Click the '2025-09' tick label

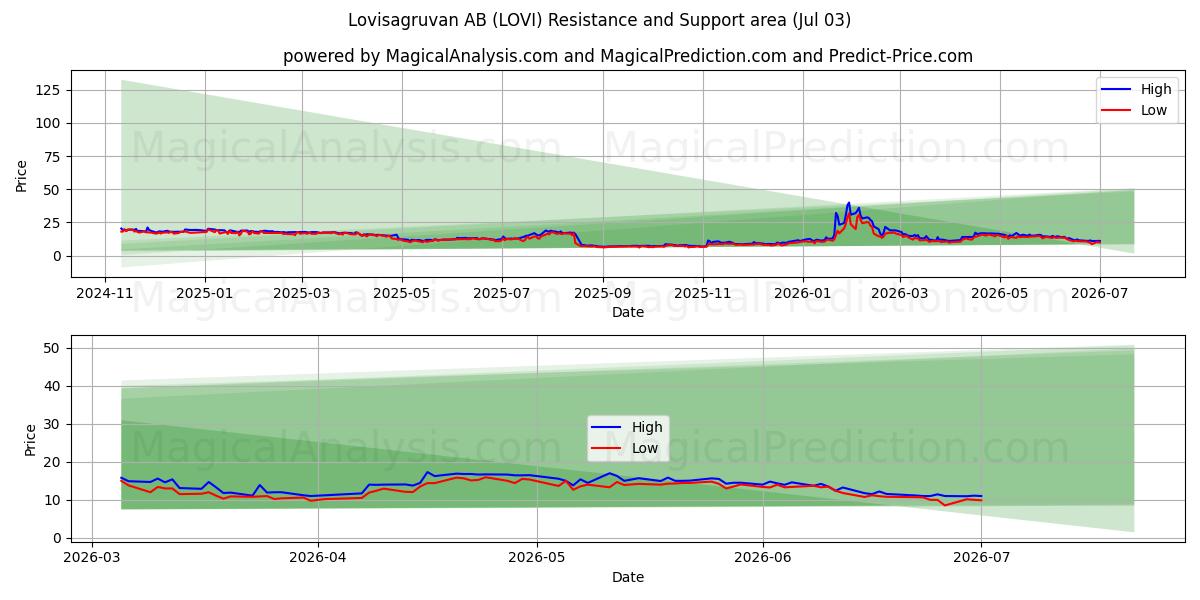[x=602, y=294]
